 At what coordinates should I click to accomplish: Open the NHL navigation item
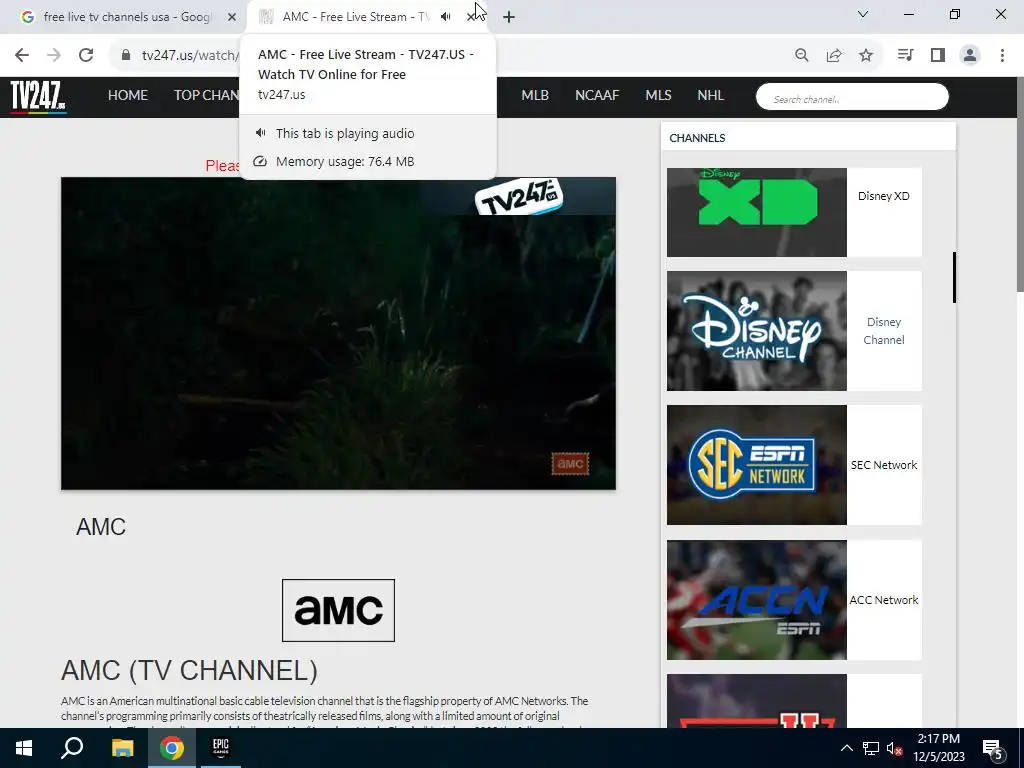tap(711, 95)
